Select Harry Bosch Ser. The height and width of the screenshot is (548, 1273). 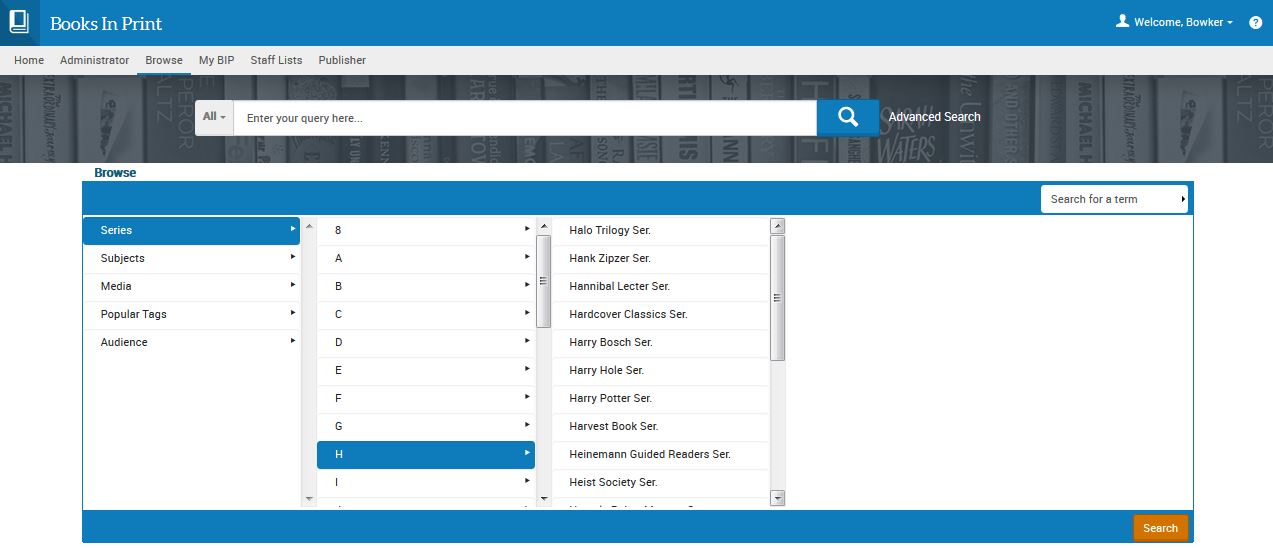pos(661,342)
